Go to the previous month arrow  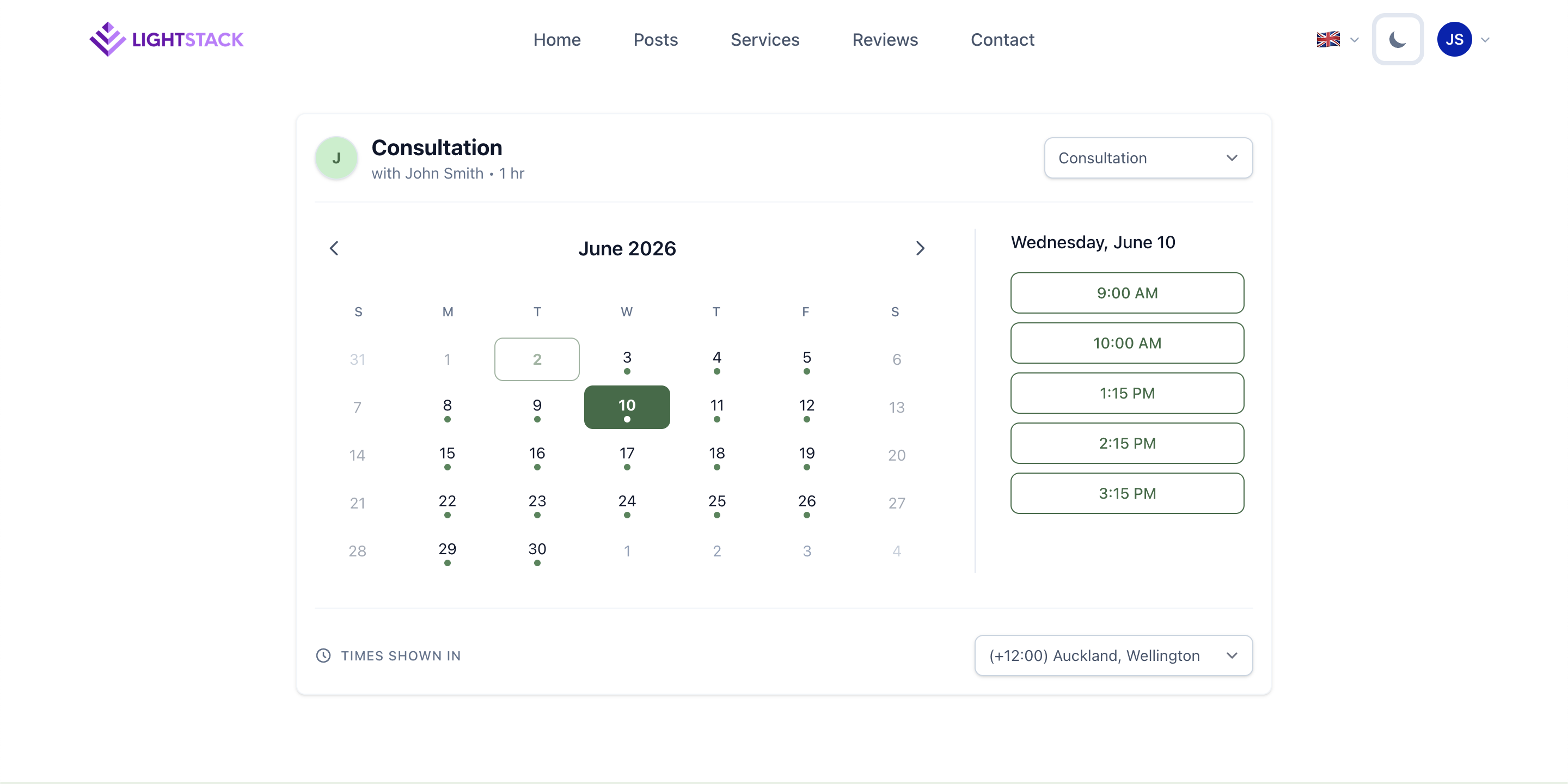(x=334, y=248)
